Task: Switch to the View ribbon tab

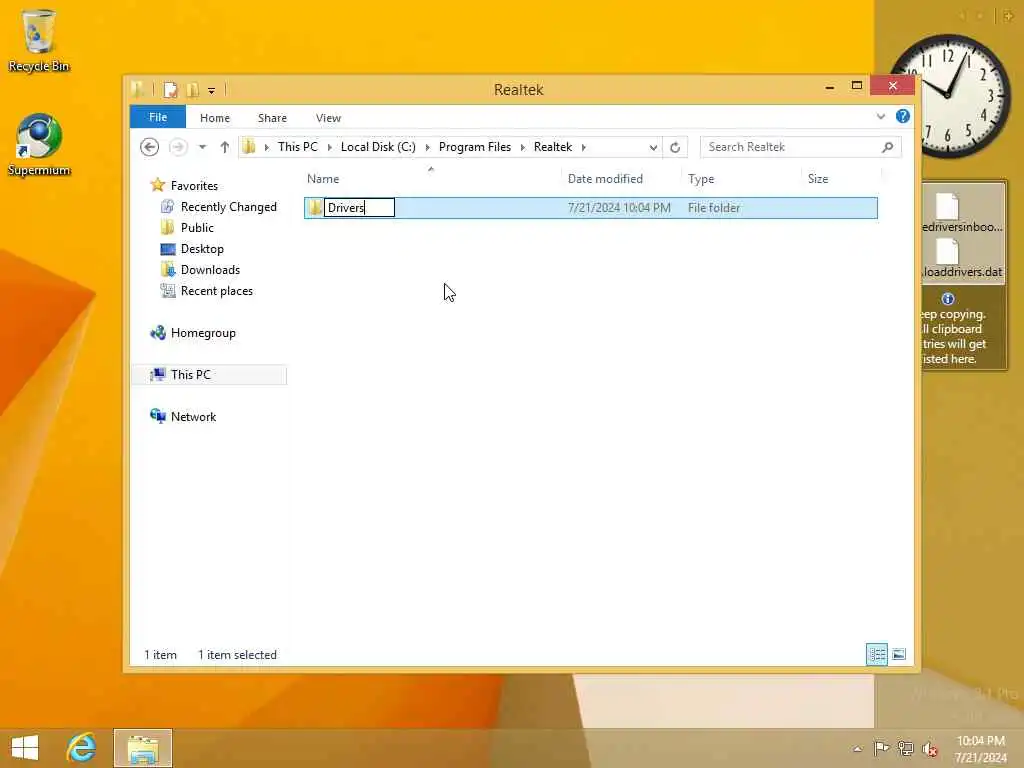Action: tap(328, 118)
